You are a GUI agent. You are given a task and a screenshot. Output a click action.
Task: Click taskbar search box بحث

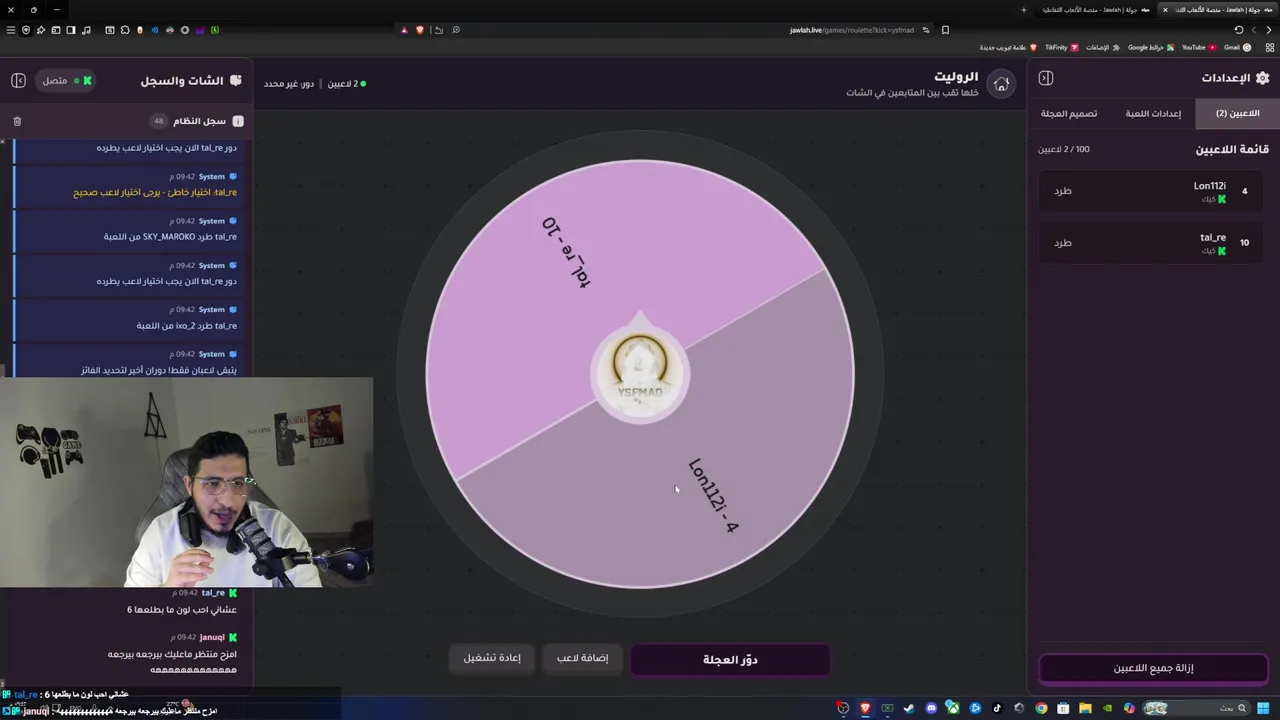click(1197, 708)
